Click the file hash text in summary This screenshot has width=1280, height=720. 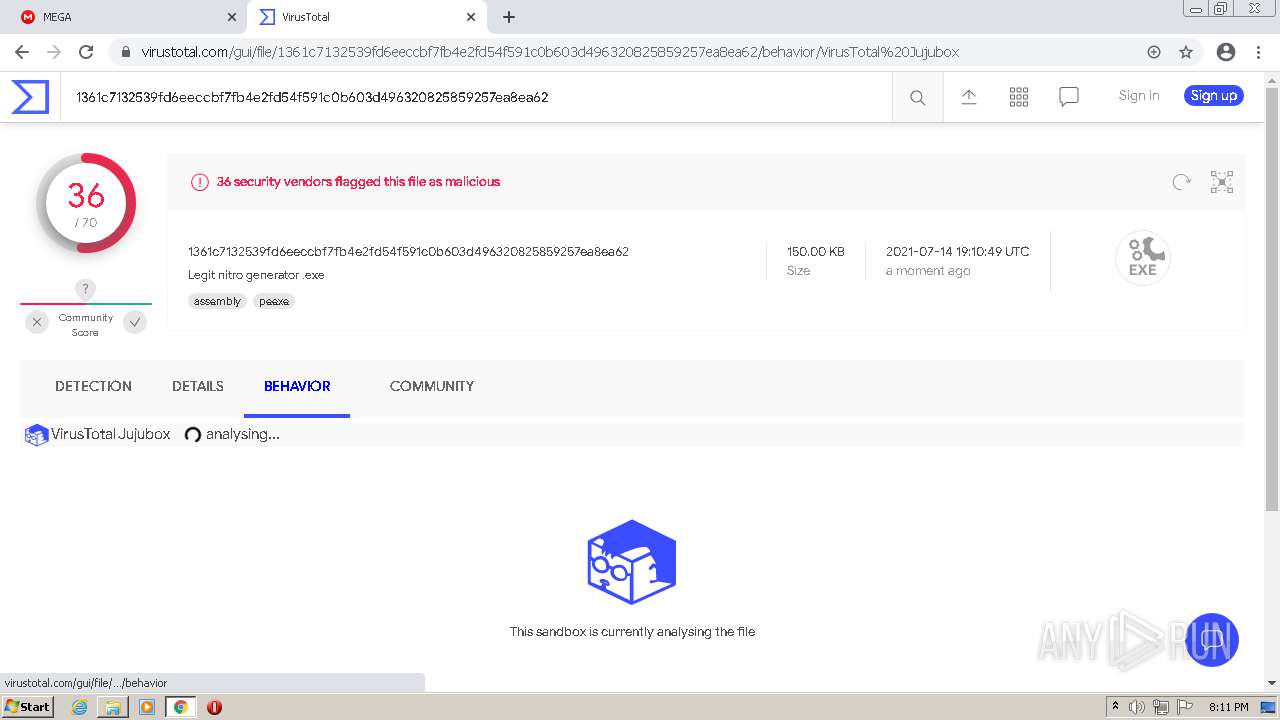tap(408, 252)
